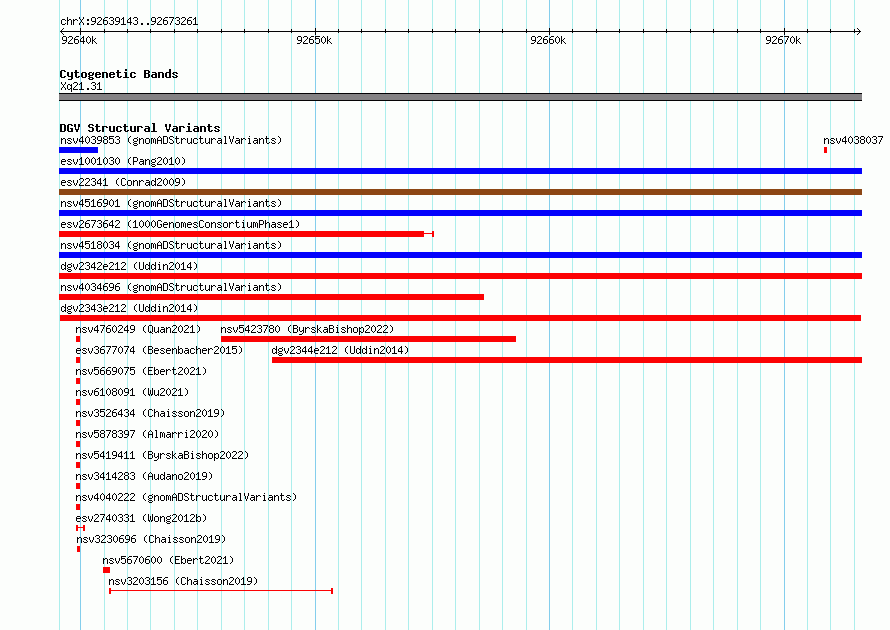Click nsv5423780 (ByrskaBishop2022) label
Image resolution: width=890 pixels, height=630 pixels.
tap(307, 329)
